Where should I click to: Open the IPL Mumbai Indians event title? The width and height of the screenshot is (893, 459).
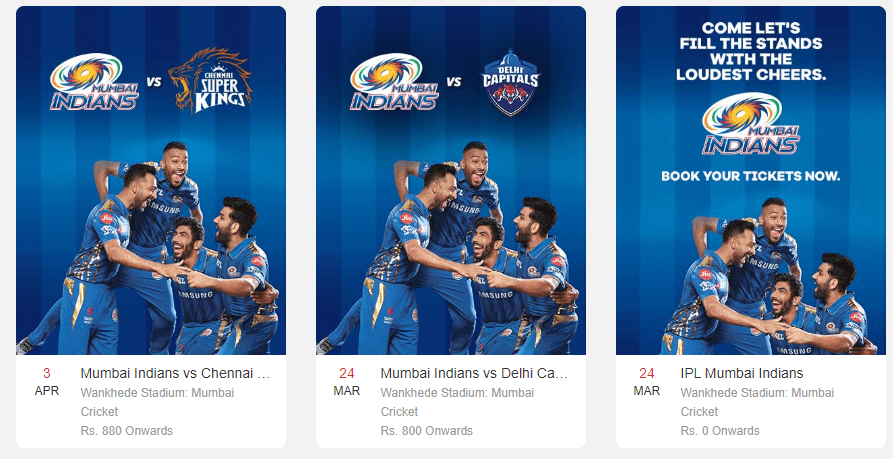(742, 373)
